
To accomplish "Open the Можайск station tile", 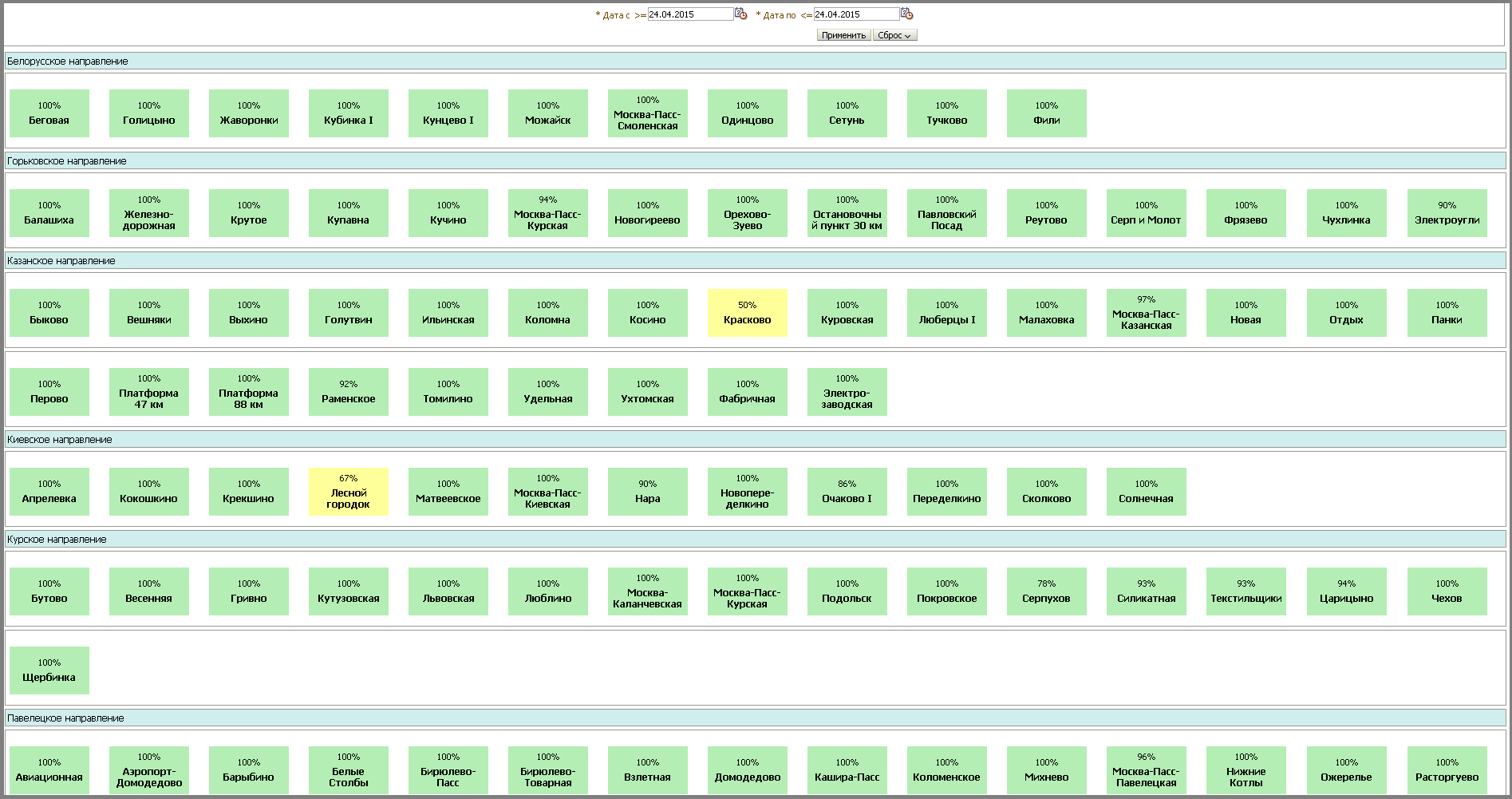I will [548, 113].
